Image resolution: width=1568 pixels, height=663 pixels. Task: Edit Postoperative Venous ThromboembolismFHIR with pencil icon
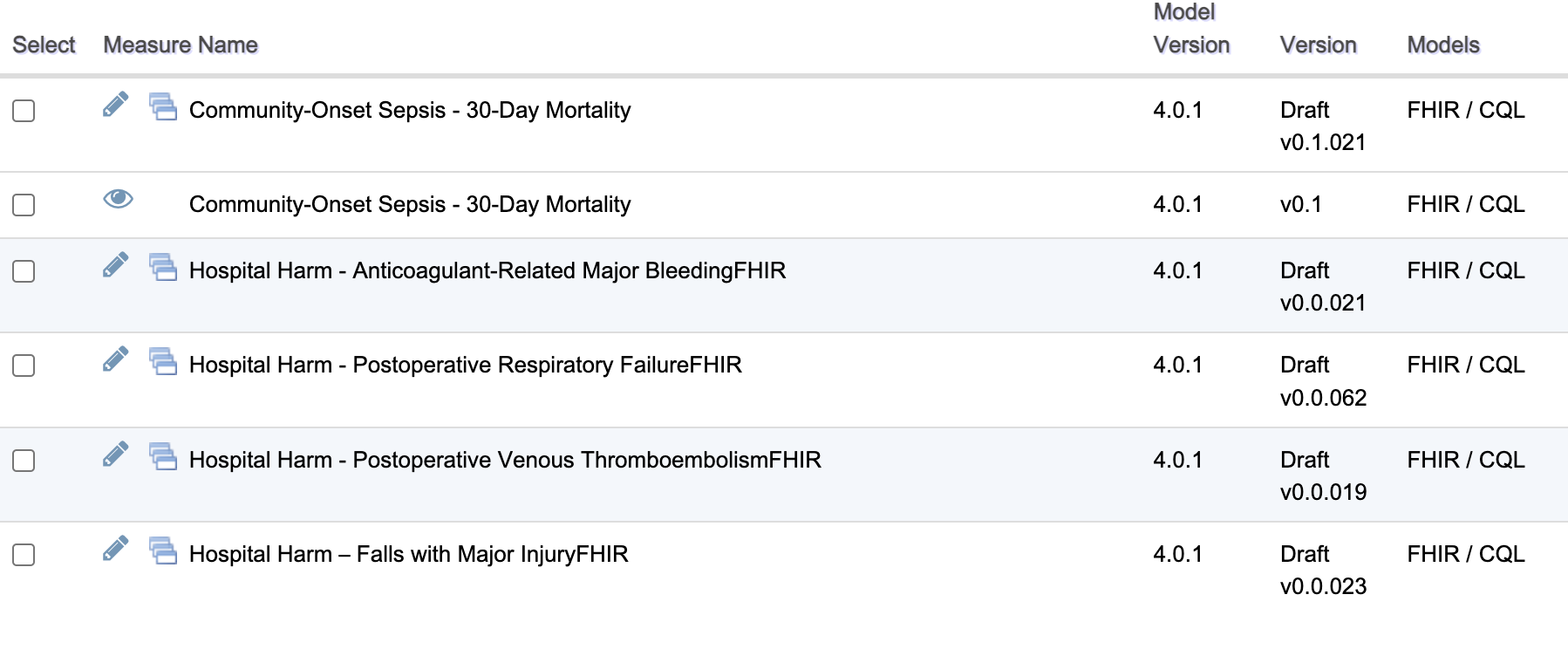tap(115, 455)
